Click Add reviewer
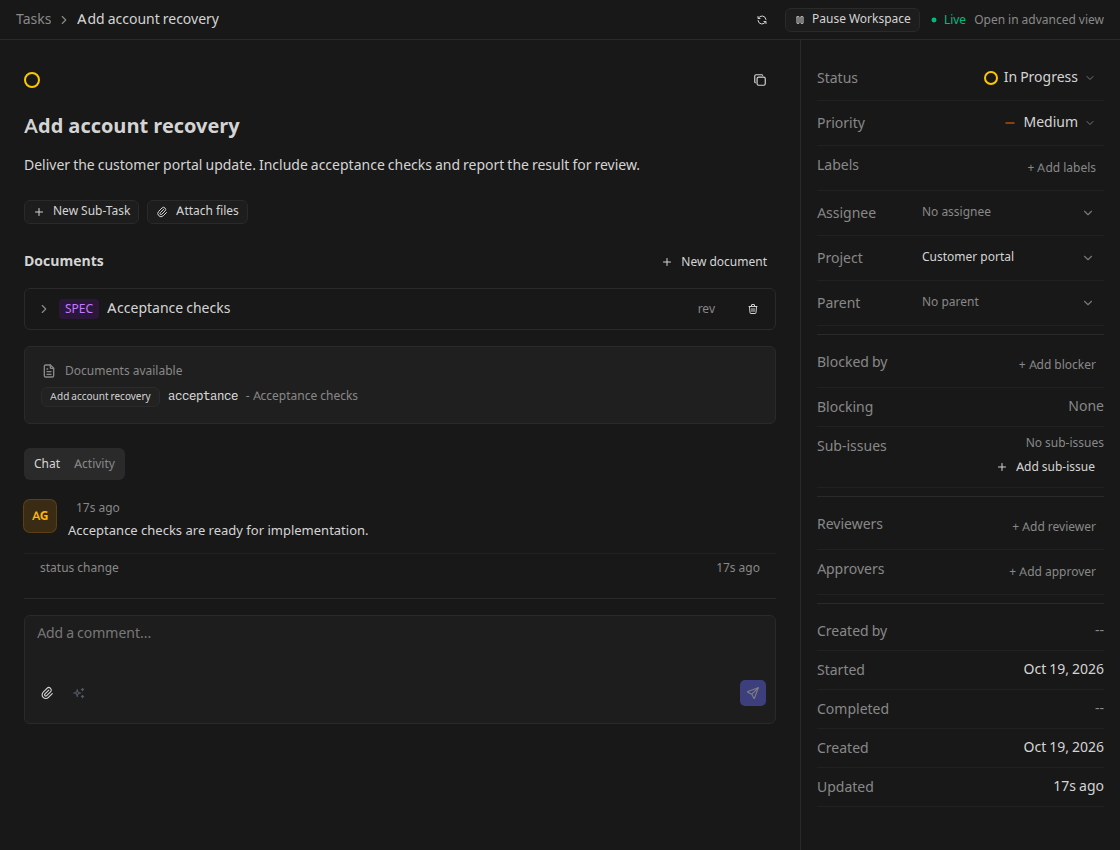1120x850 pixels. click(x=1054, y=527)
